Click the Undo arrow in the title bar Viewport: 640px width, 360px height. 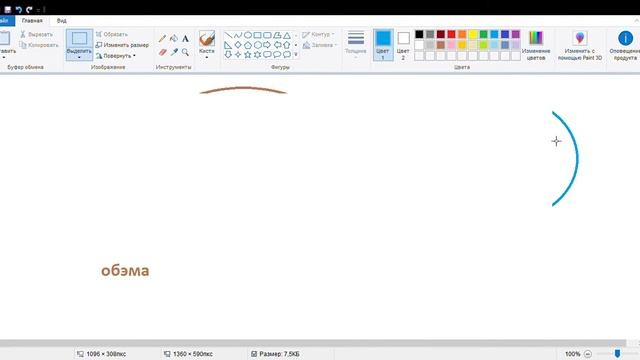point(18,9)
